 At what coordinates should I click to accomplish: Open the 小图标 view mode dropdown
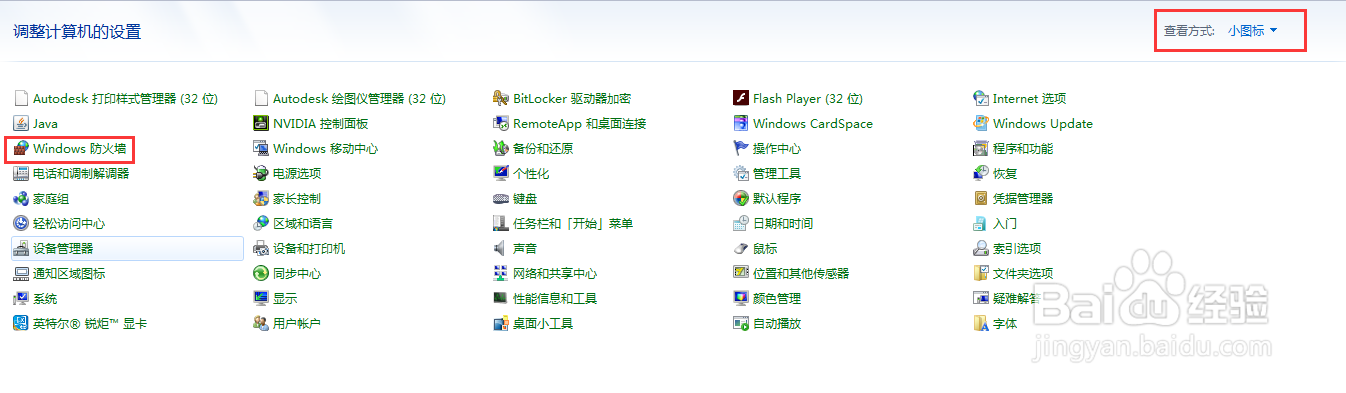click(1253, 31)
